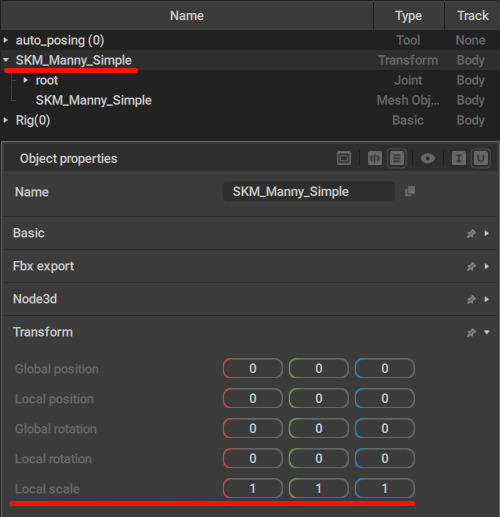Toggle the I button in Object properties header
500x517 pixels.
[x=459, y=158]
